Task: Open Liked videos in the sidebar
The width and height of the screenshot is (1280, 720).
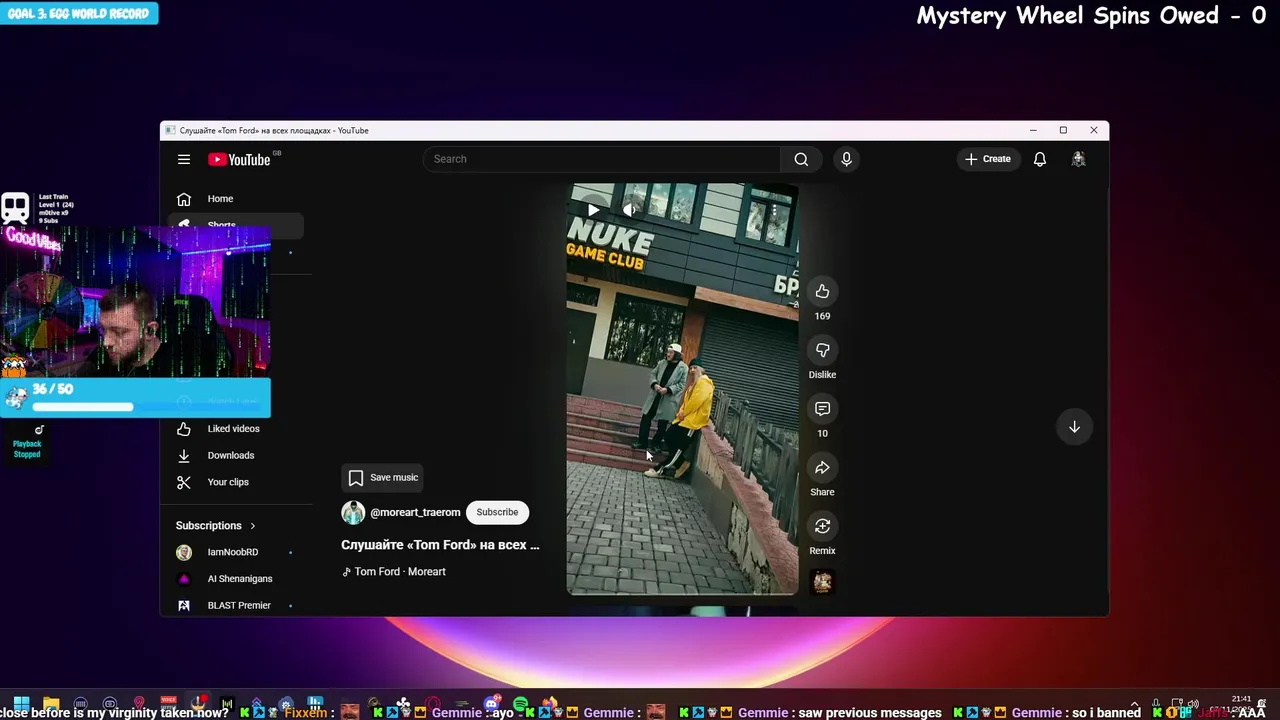Action: coord(236,429)
